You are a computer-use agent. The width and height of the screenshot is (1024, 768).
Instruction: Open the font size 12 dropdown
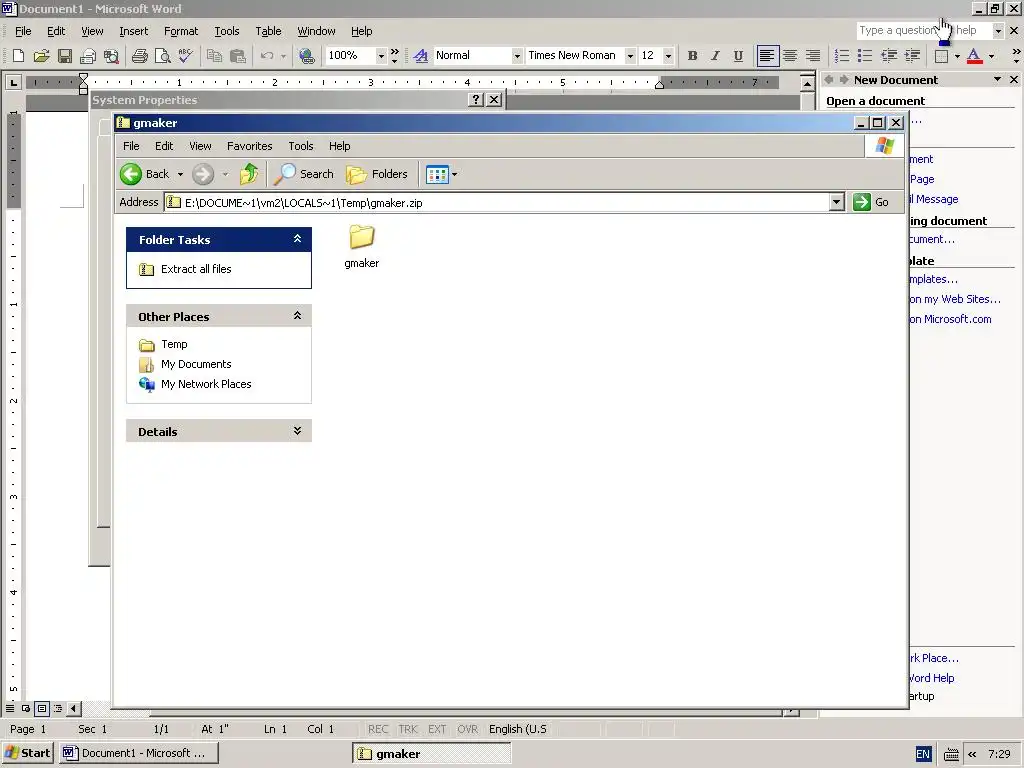tap(667, 56)
